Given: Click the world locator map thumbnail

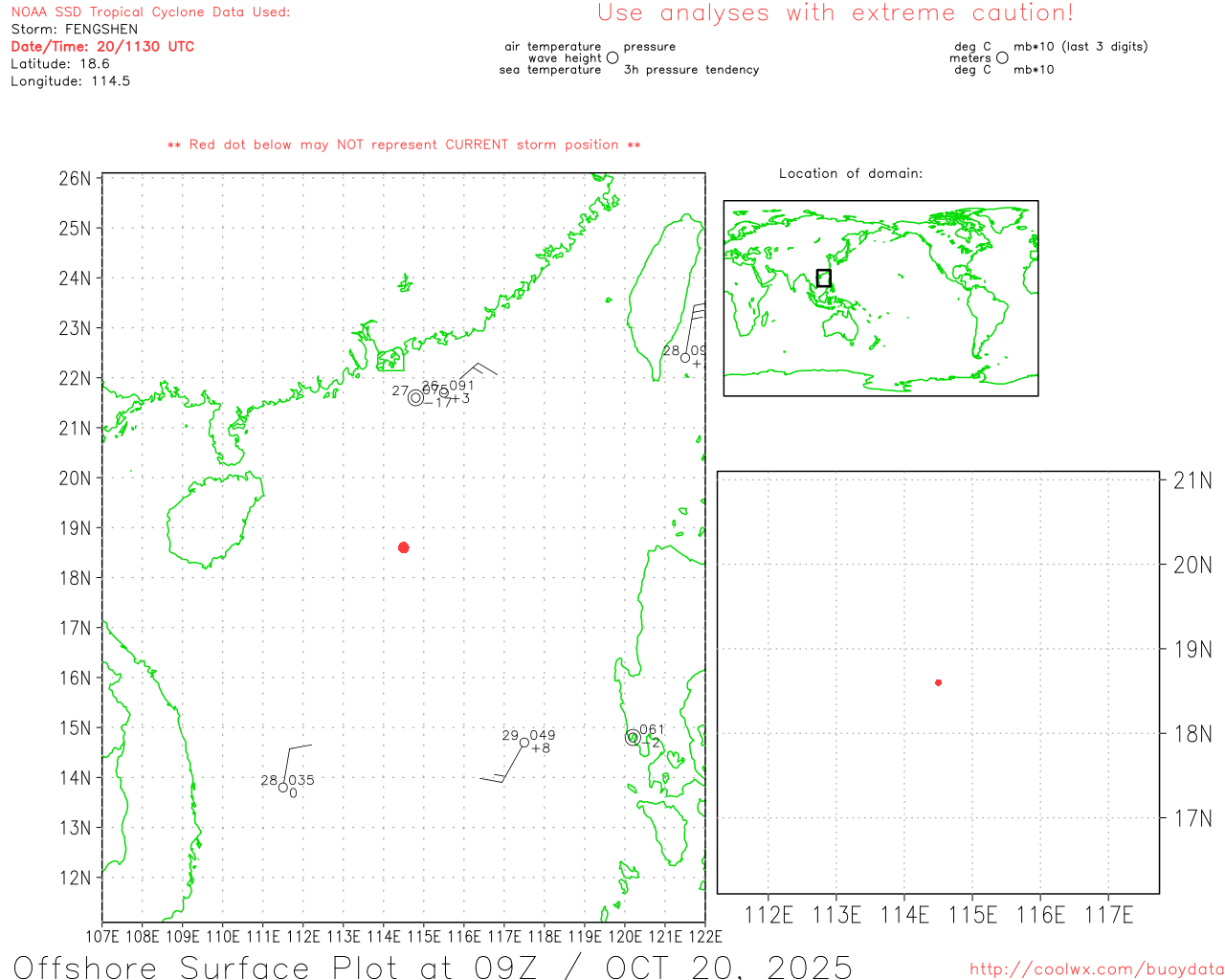Looking at the screenshot, I should pos(880,298).
